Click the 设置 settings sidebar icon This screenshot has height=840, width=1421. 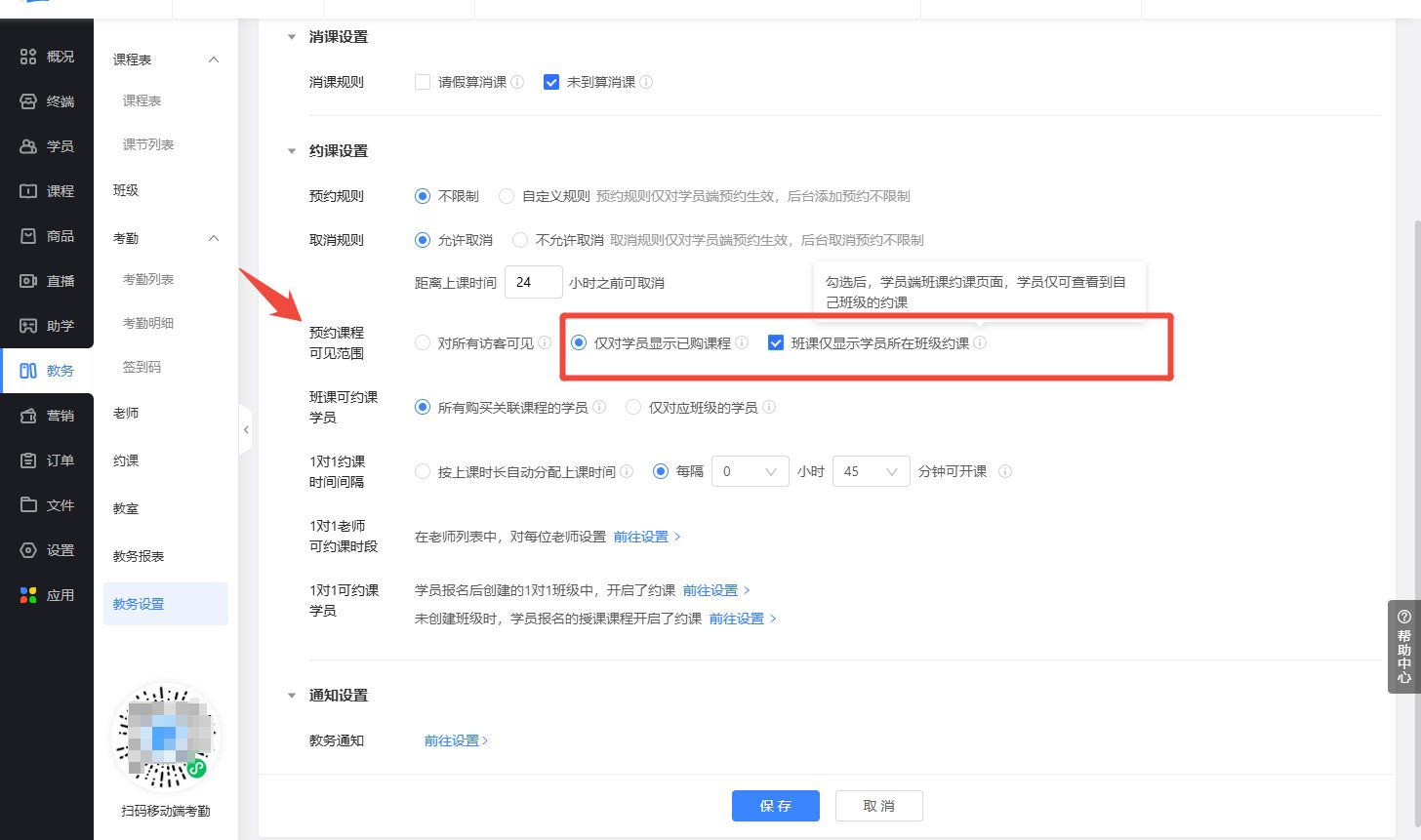(28, 550)
